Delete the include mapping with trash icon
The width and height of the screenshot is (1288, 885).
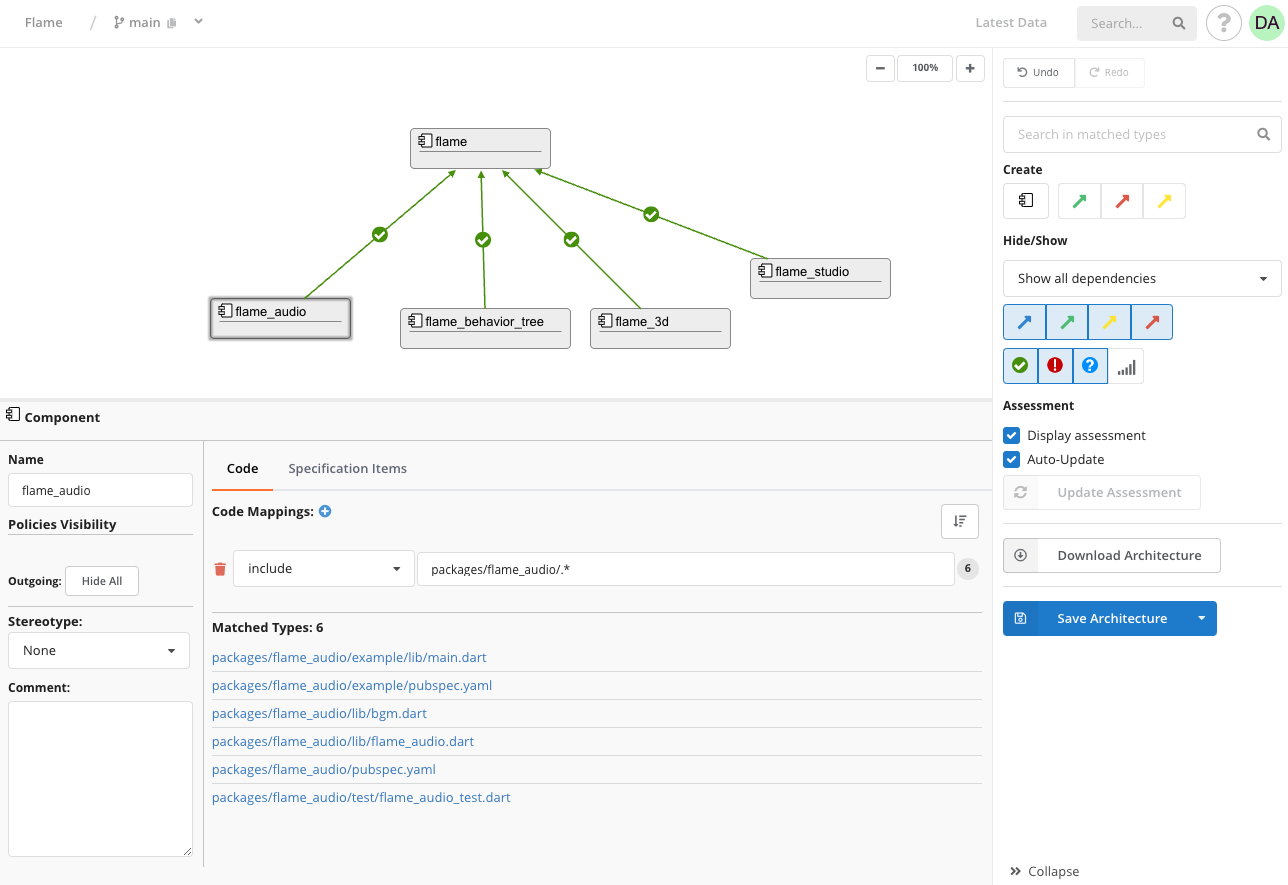click(x=221, y=569)
